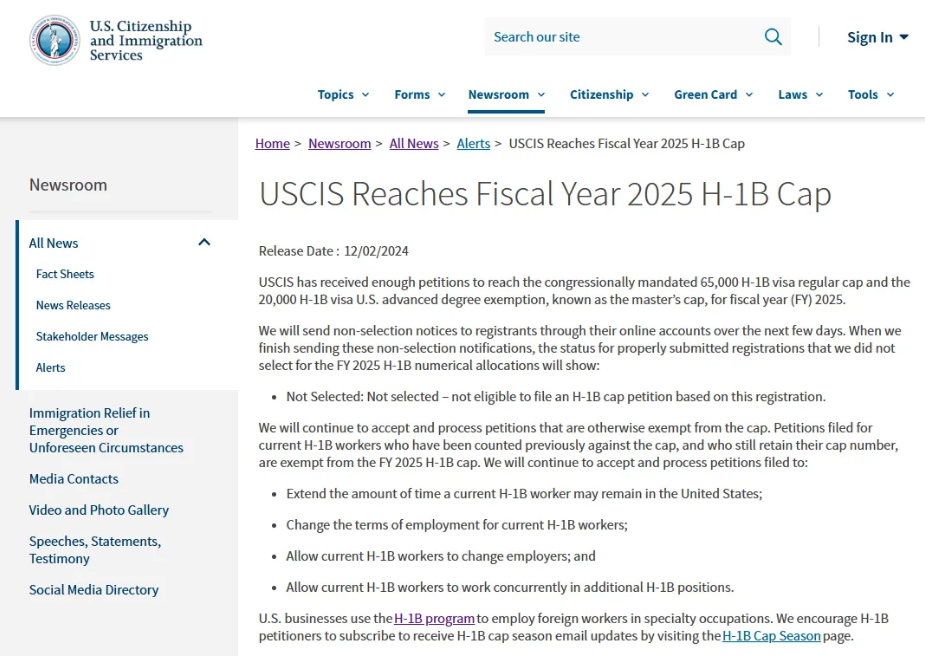Click the magnifying glass search icon
Viewport: 925px width, 659px height.
(x=773, y=37)
